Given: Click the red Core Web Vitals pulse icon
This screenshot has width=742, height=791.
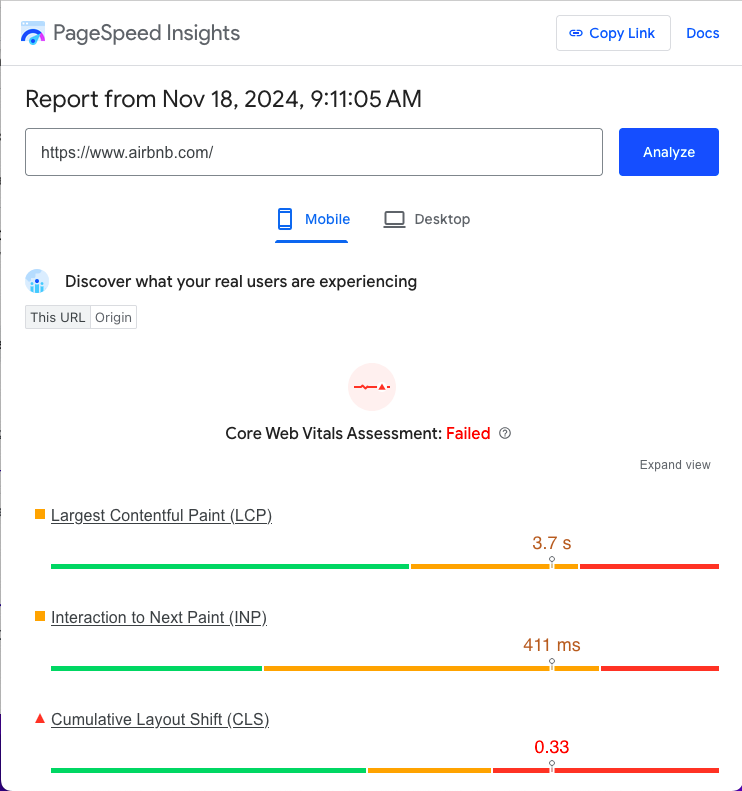Looking at the screenshot, I should coord(372,387).
